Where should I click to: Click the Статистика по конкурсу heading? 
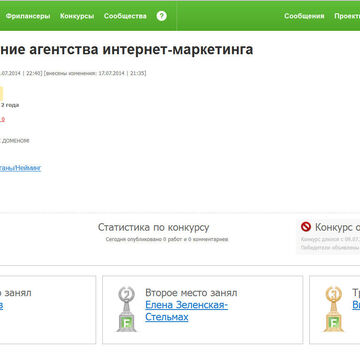pyautogui.click(x=153, y=227)
